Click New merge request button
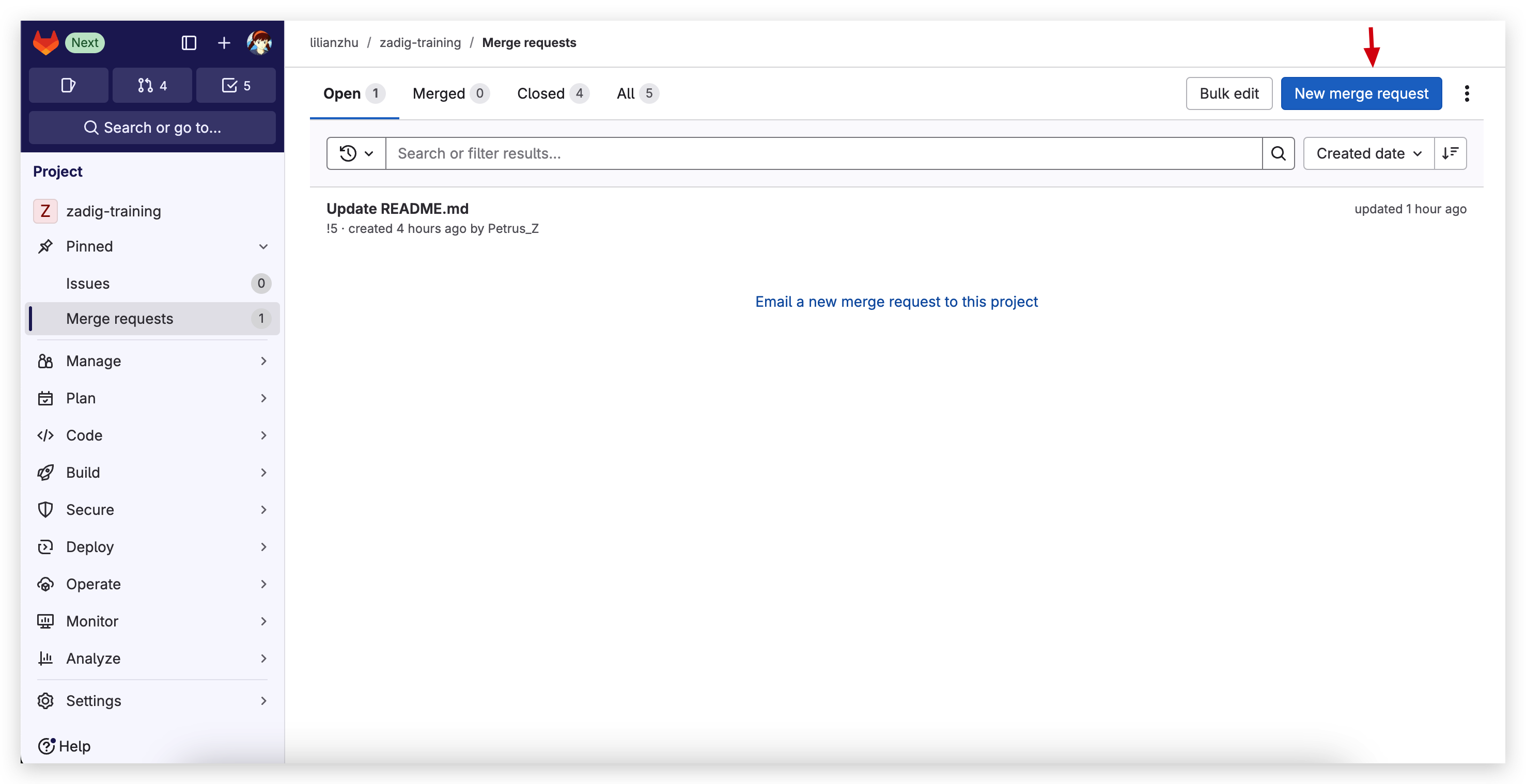The width and height of the screenshot is (1526, 784). click(1361, 93)
